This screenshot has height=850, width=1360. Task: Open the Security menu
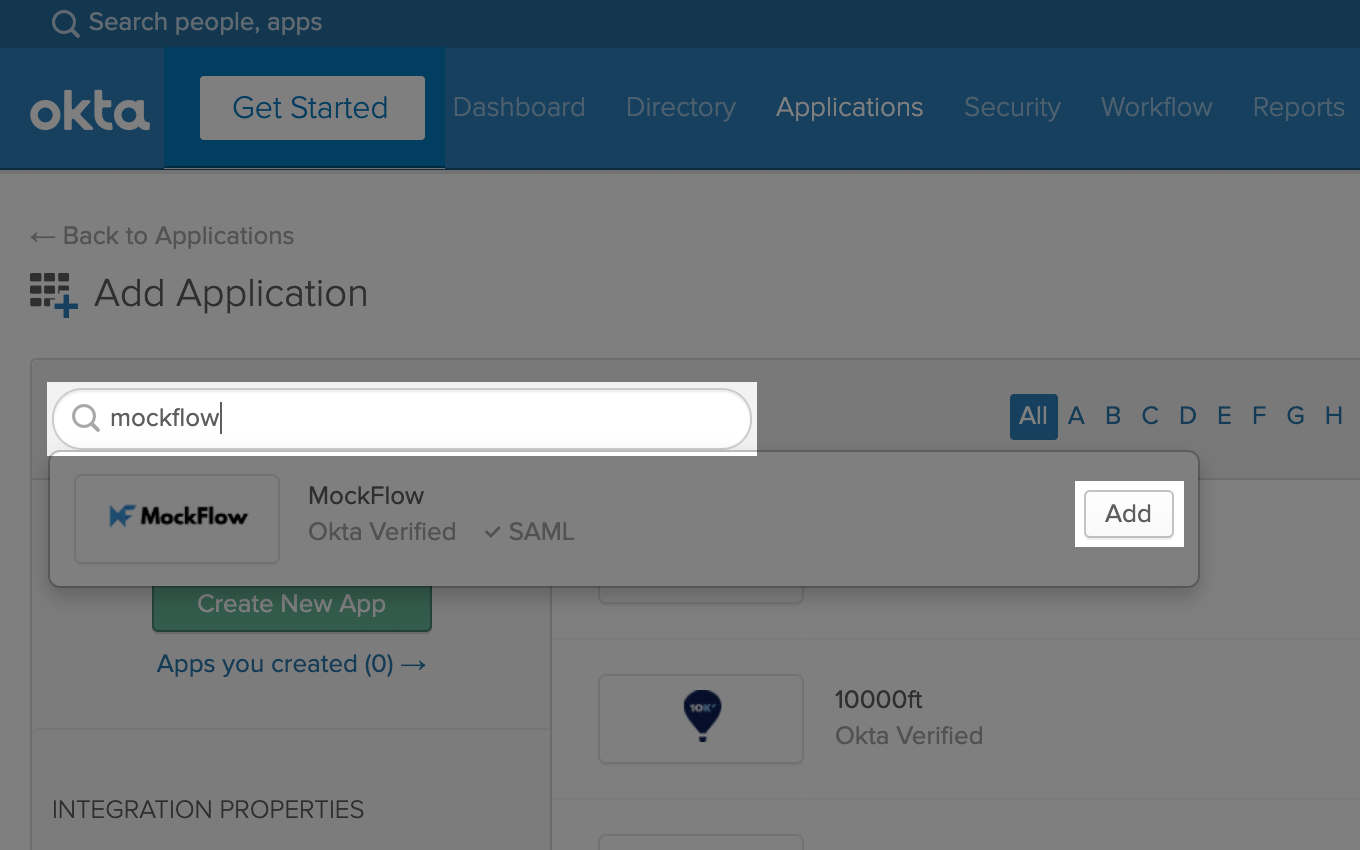pyautogui.click(x=1012, y=108)
